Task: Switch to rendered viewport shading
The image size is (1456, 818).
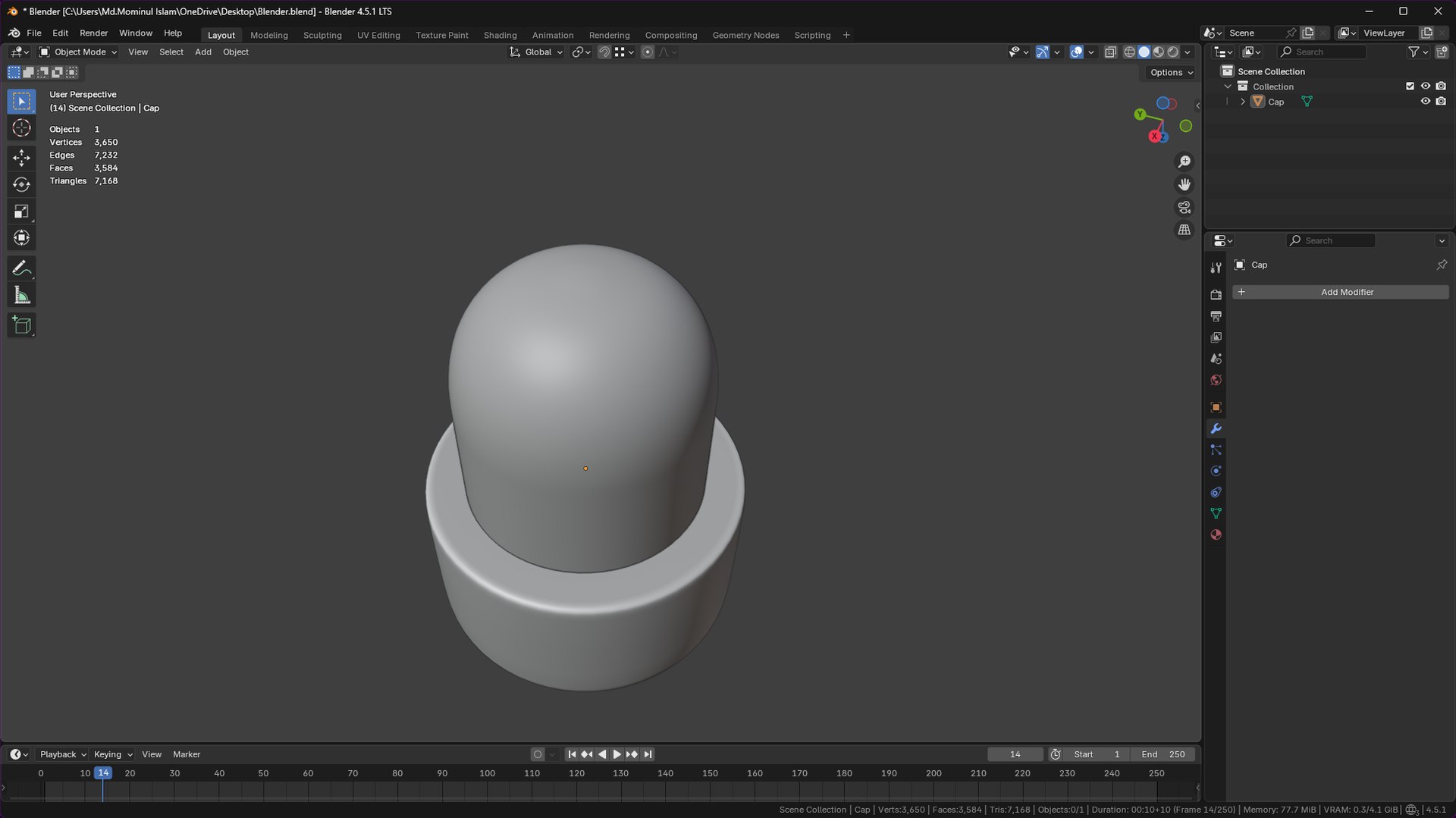Action: (1173, 52)
